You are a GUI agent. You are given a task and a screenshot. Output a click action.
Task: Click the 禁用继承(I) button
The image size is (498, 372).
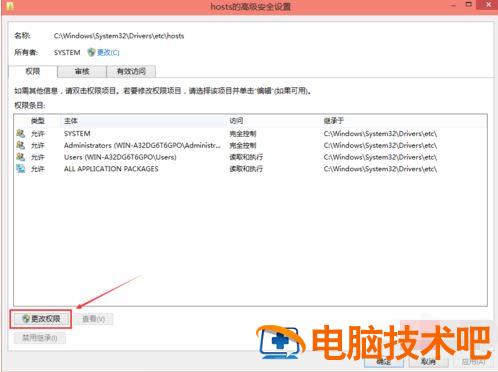(39, 338)
